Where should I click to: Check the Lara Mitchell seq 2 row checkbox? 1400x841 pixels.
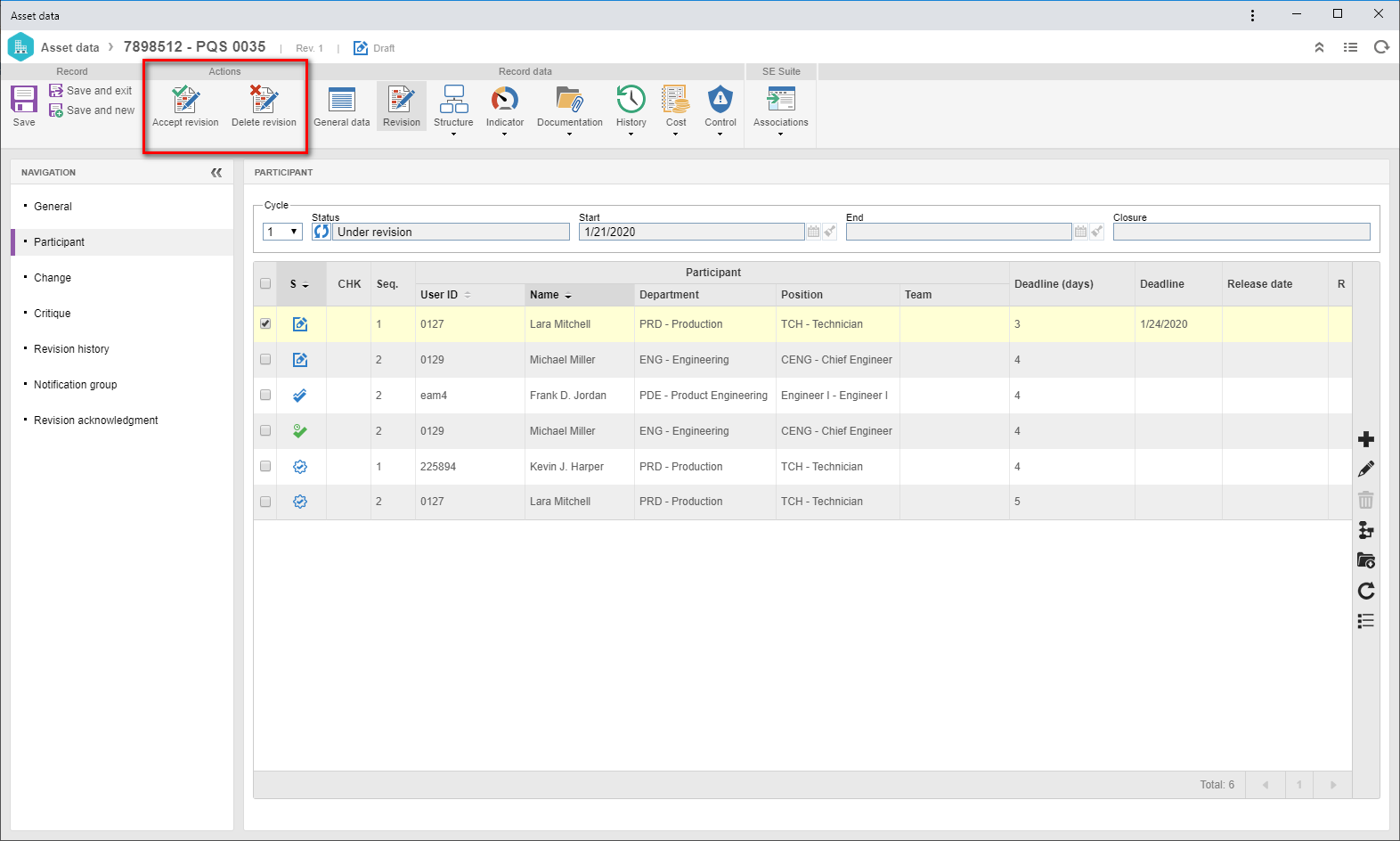[x=265, y=502]
